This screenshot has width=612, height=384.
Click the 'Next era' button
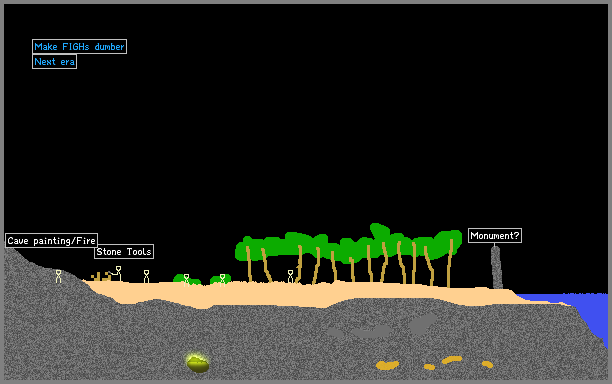coord(54,62)
